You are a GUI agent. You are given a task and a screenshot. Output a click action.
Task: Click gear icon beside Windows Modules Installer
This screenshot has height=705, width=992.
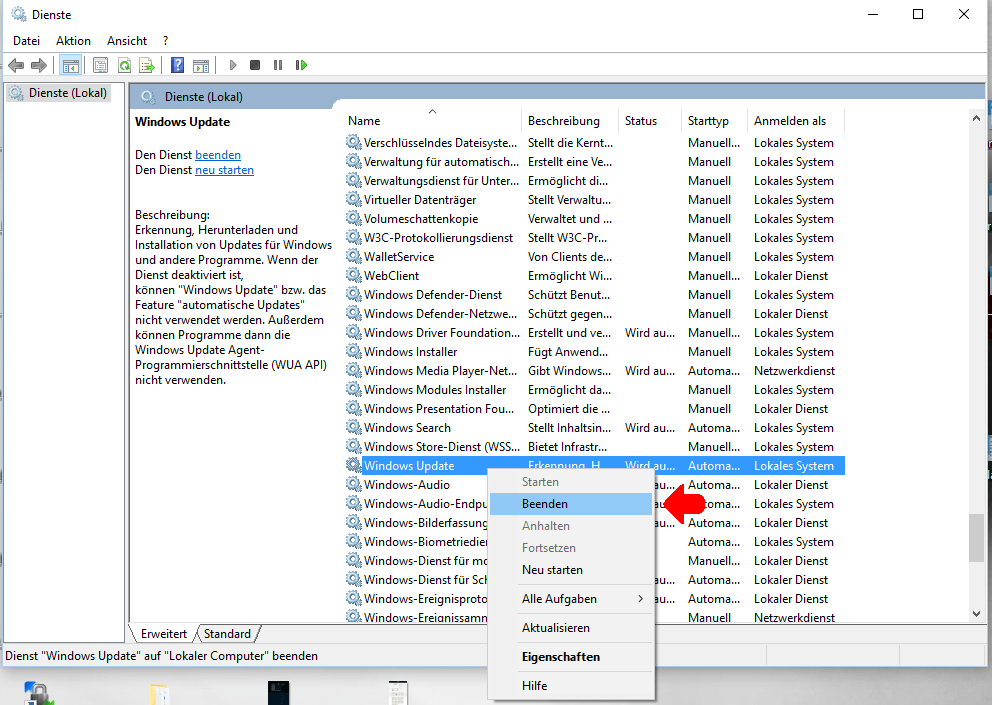[x=354, y=389]
